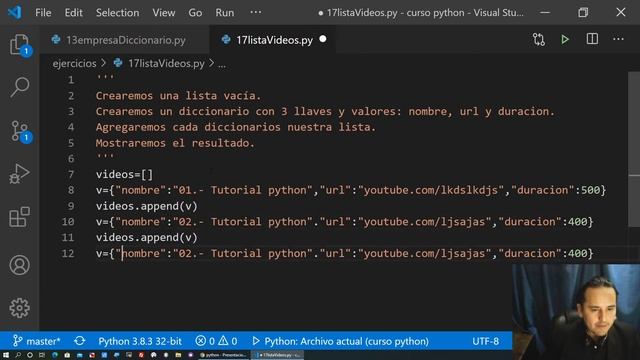The image size is (640, 360).
Task: Open the Manage gear icon
Action: pos(19,308)
